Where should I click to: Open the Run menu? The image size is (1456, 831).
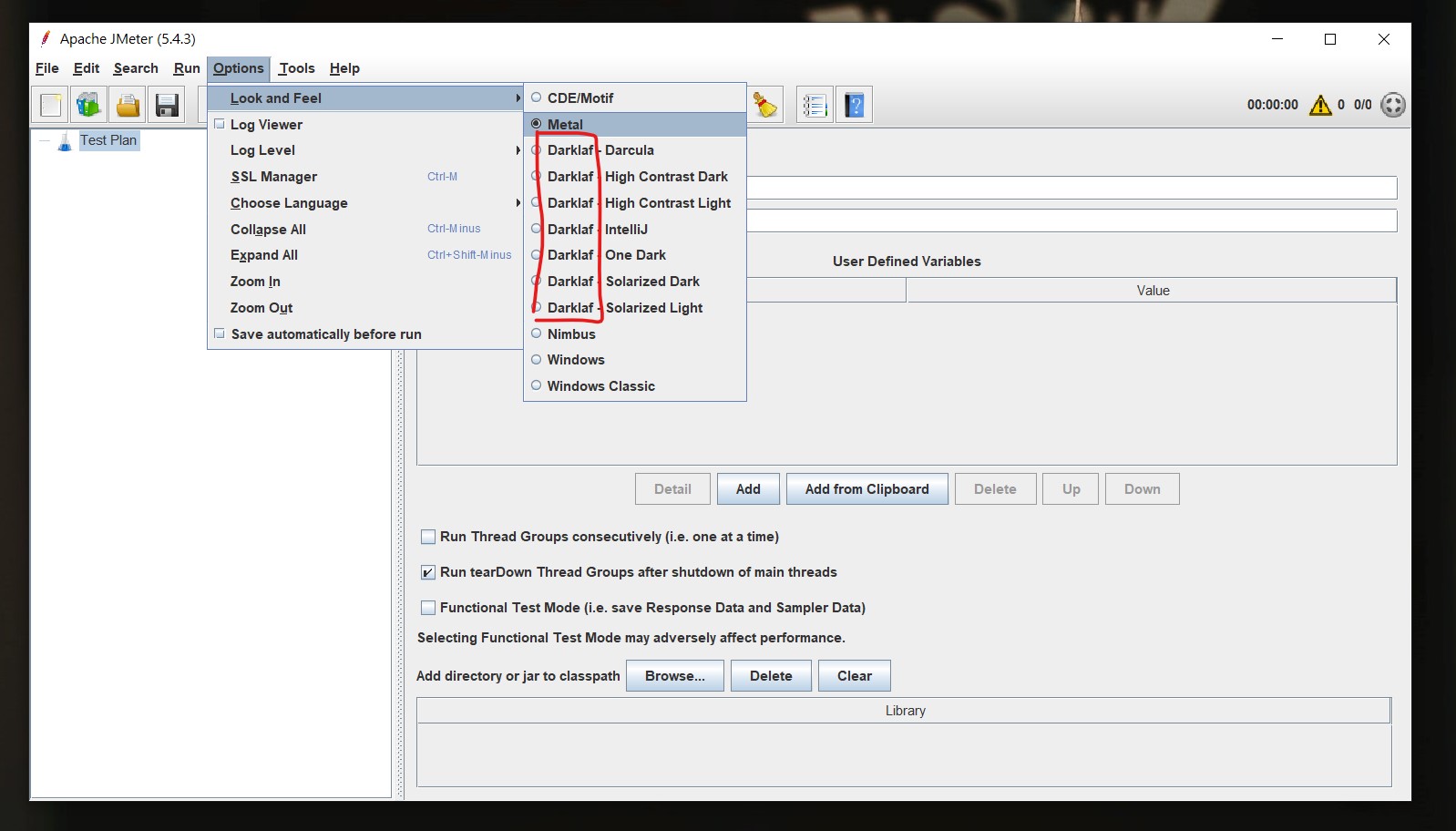point(187,68)
